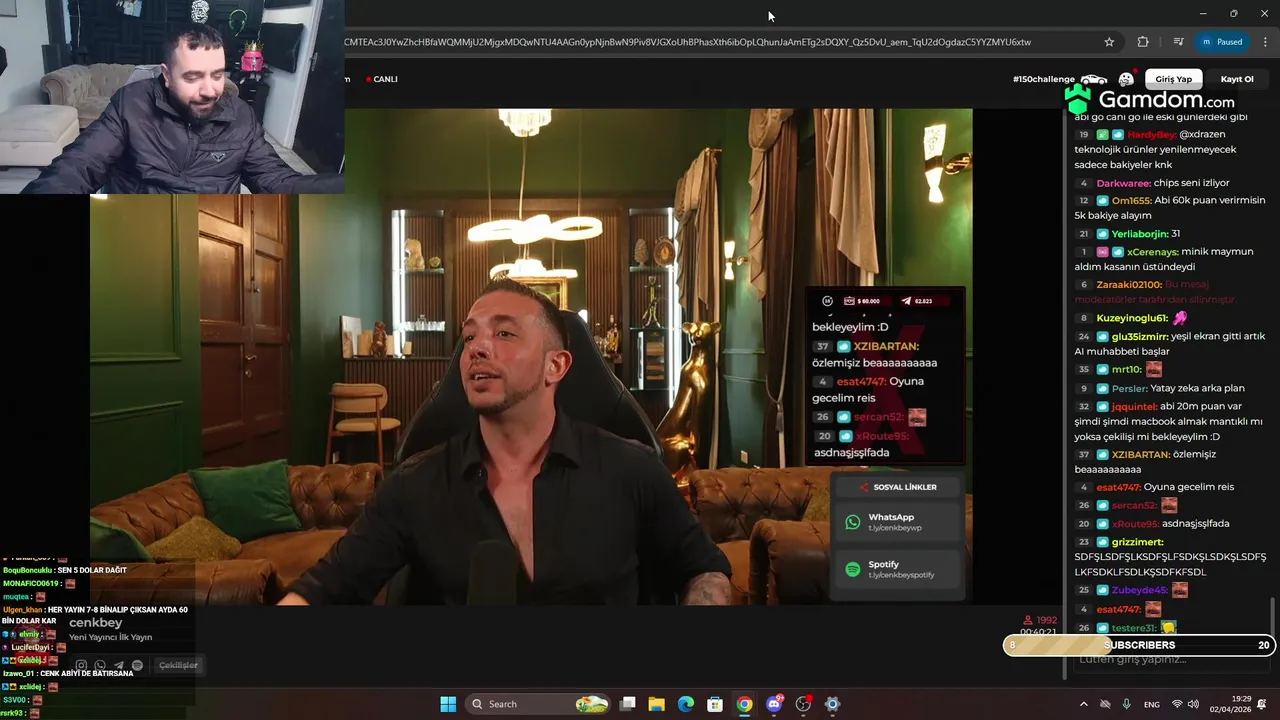Open the cenkbey channel name
Viewport: 1280px width, 720px height.
[x=95, y=623]
